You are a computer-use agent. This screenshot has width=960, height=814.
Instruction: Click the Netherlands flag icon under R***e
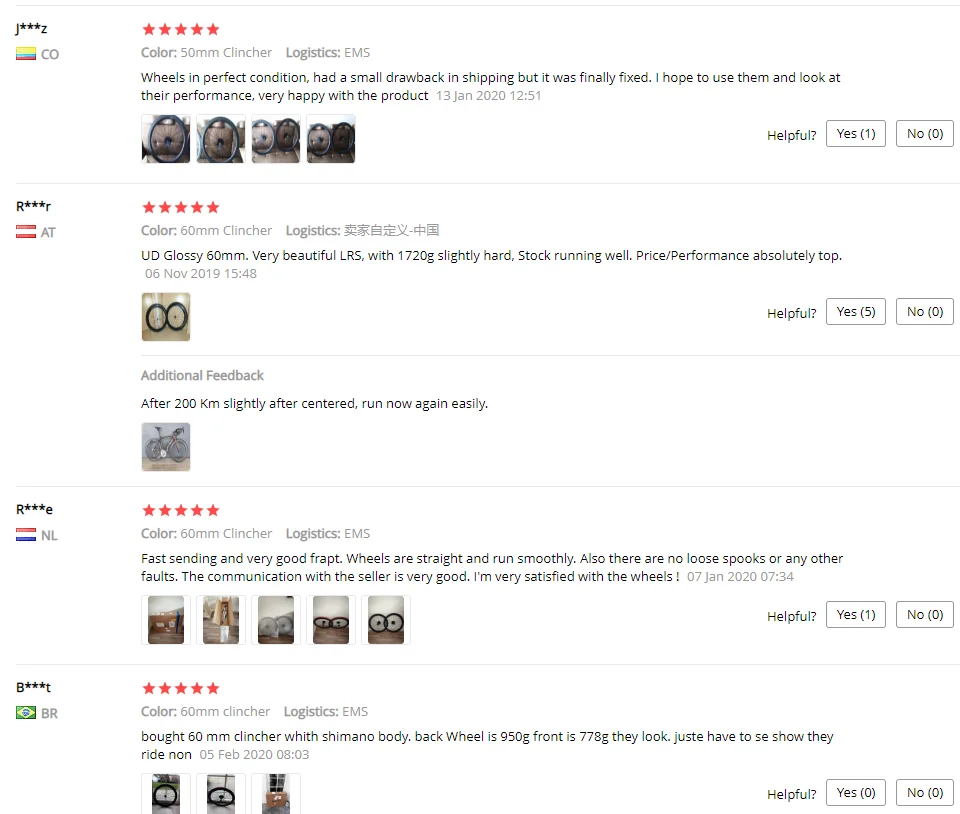click(26, 535)
